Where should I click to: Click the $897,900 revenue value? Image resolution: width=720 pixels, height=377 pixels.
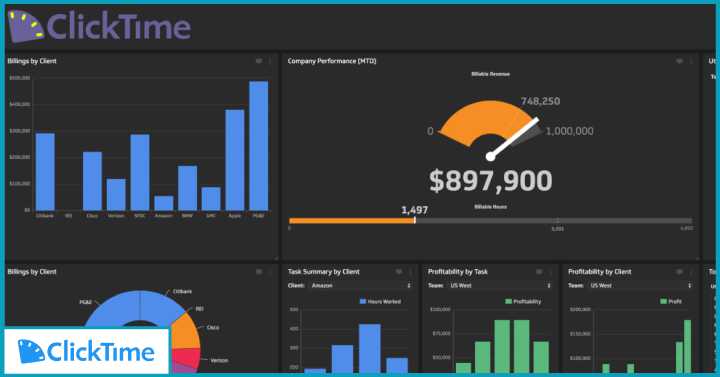(x=490, y=180)
